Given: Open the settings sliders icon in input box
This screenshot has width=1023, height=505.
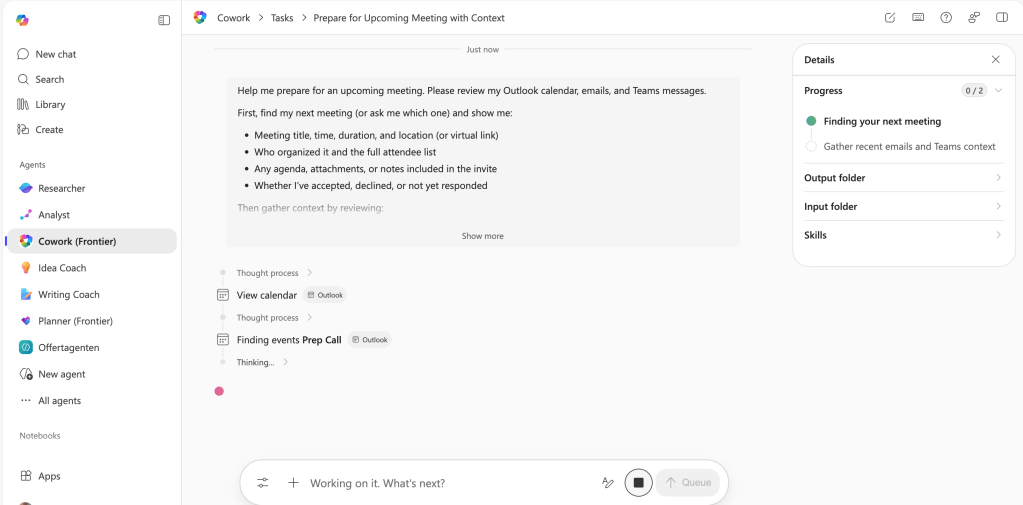Looking at the screenshot, I should tap(263, 483).
